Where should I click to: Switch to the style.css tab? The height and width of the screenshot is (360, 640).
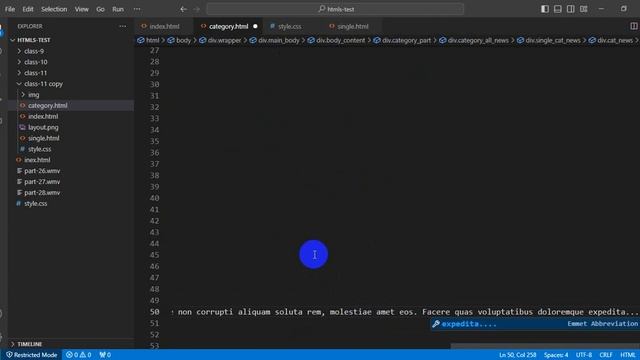(290, 26)
